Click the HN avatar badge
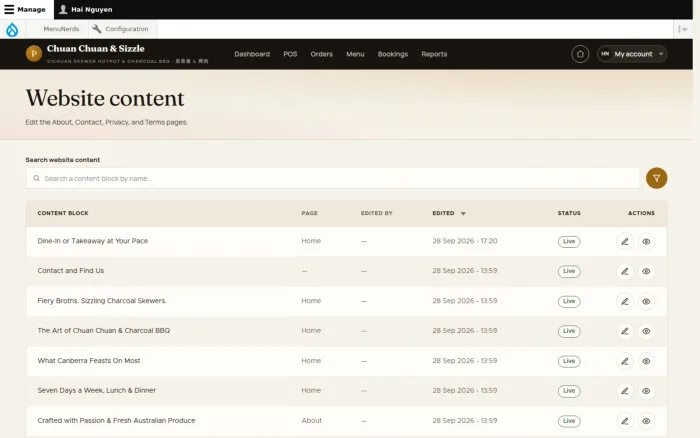 [x=605, y=54]
